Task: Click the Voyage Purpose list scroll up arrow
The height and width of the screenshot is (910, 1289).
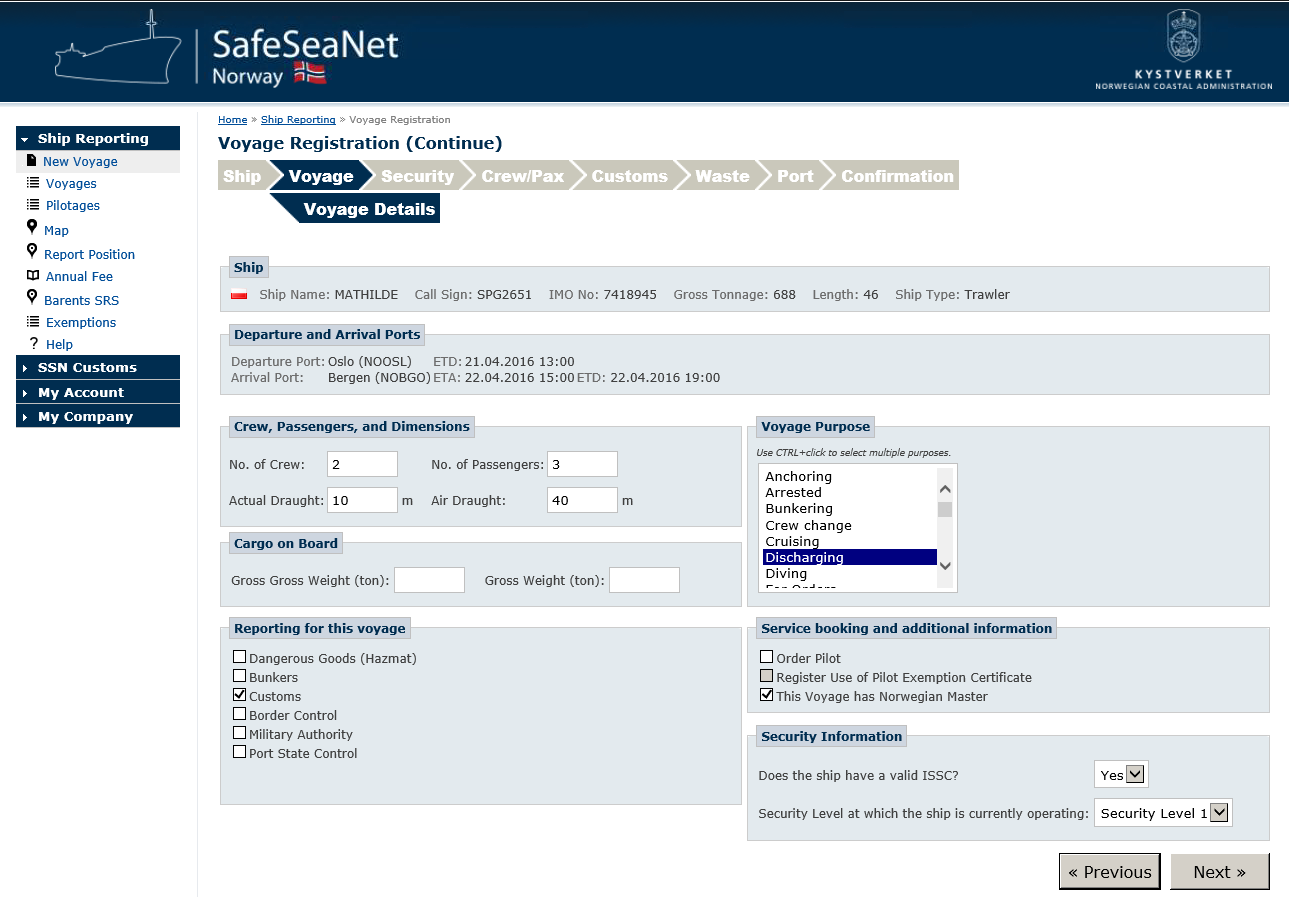Action: pos(945,490)
